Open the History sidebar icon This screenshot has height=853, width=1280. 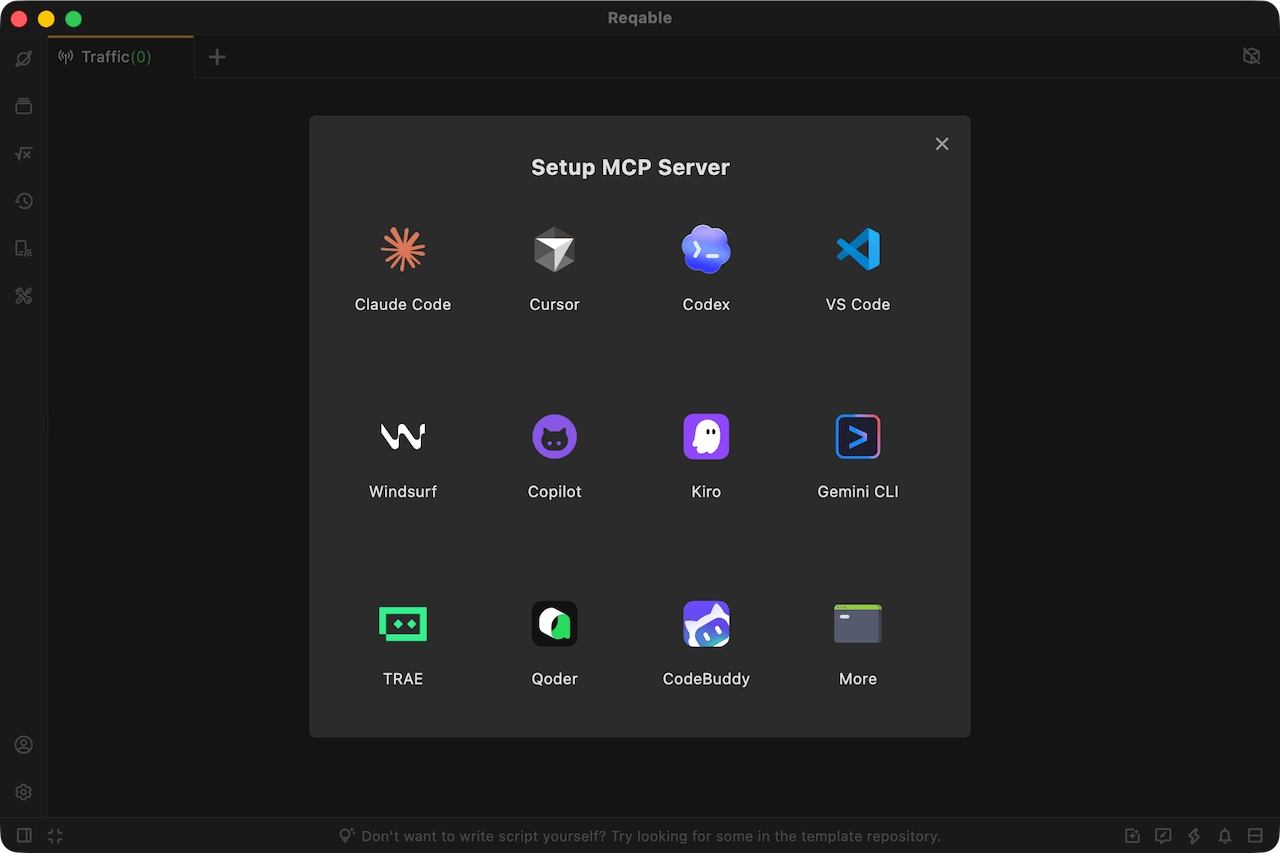click(x=24, y=201)
